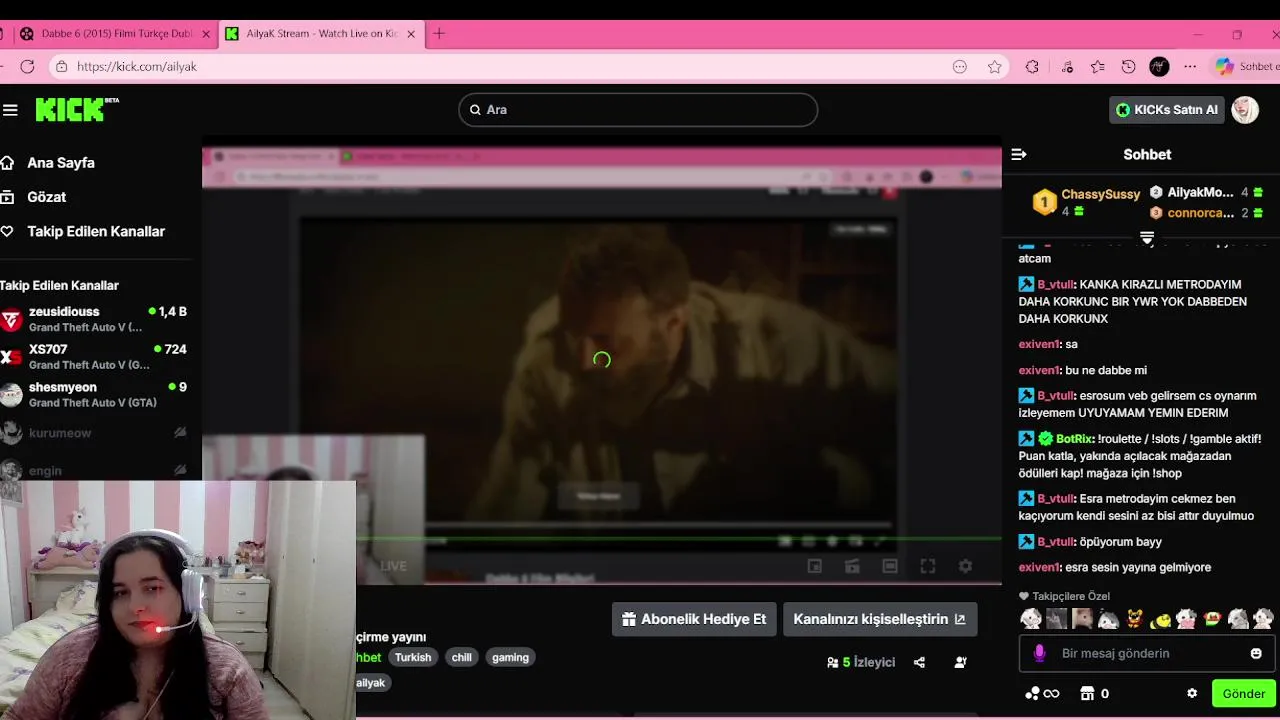Click the video player area
This screenshot has width=1280, height=720.
601,360
